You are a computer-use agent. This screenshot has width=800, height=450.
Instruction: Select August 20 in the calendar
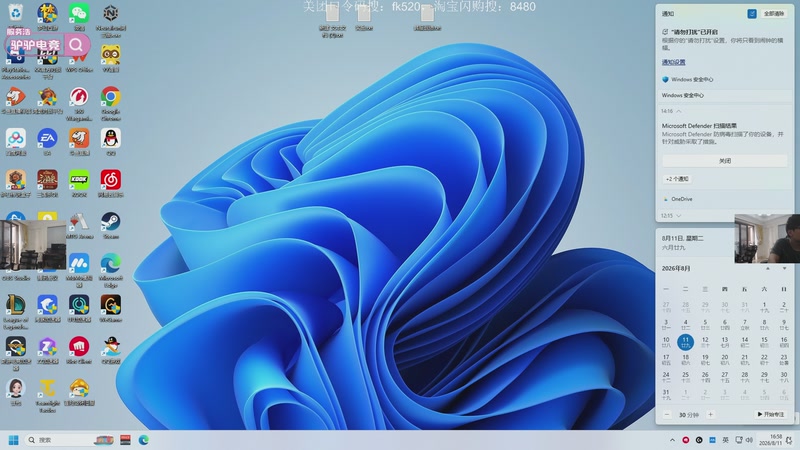pos(724,360)
